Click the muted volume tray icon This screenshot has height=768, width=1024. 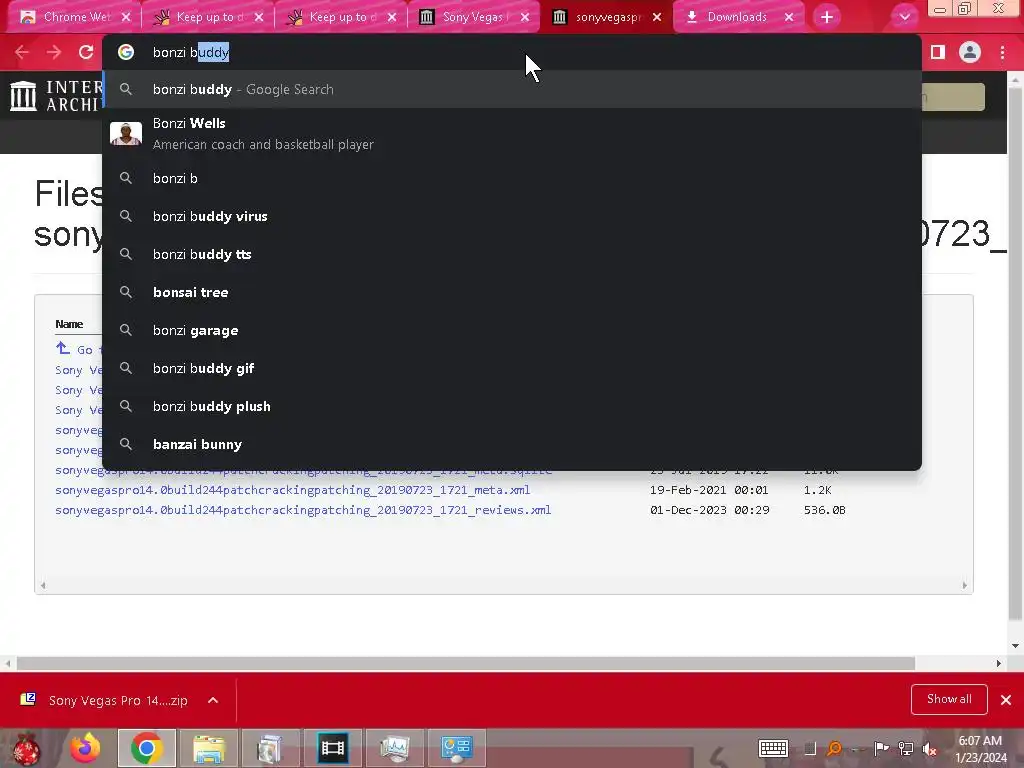pos(929,749)
